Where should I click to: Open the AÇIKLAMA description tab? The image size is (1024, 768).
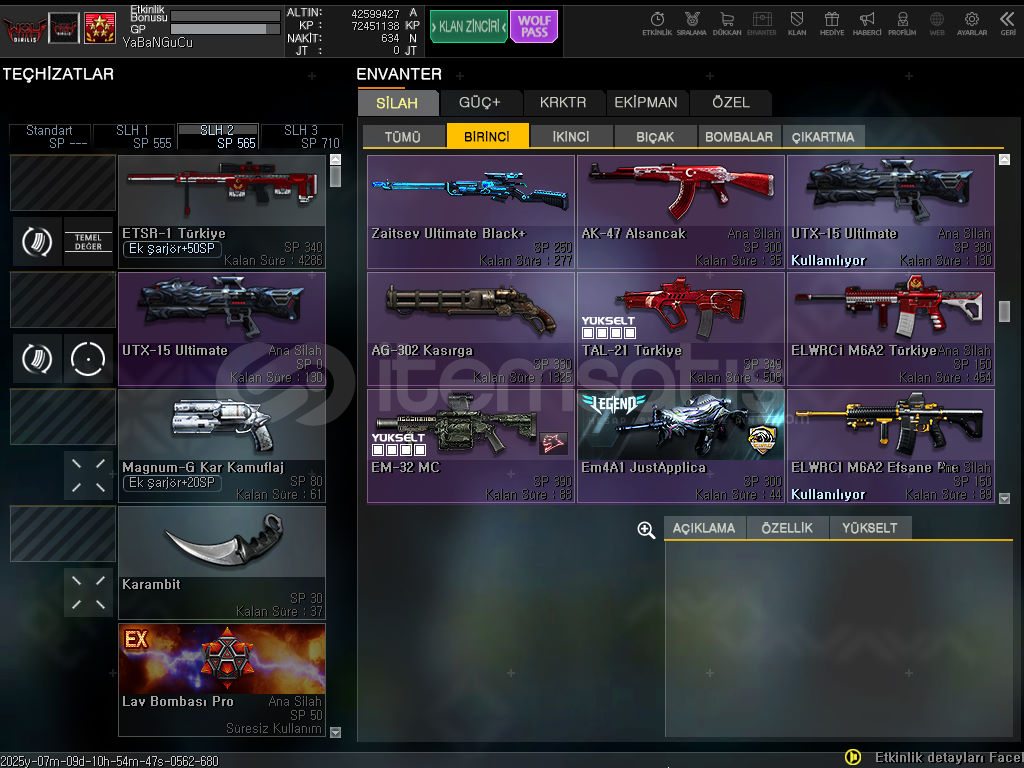[704, 528]
